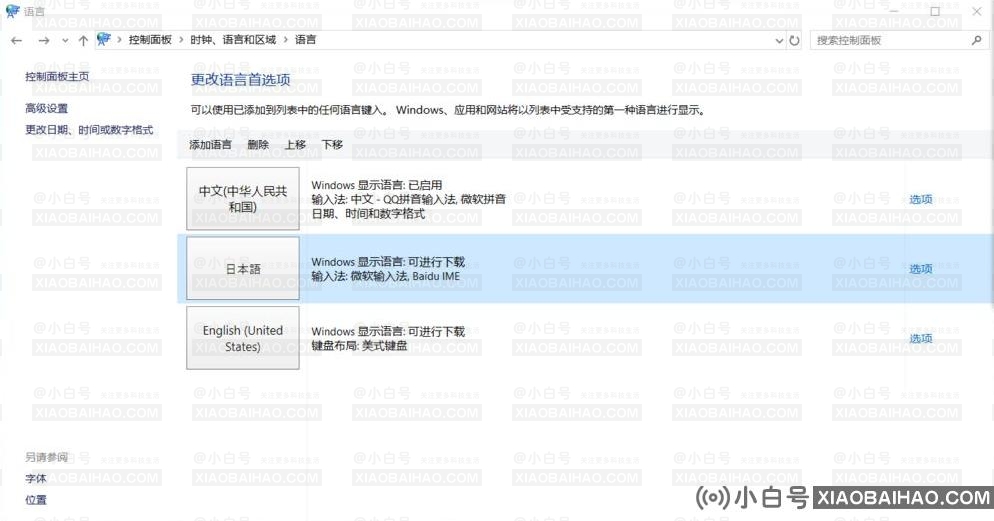Click 删除 to remove the language
Viewport: 994px width, 521px height.
(x=258, y=145)
